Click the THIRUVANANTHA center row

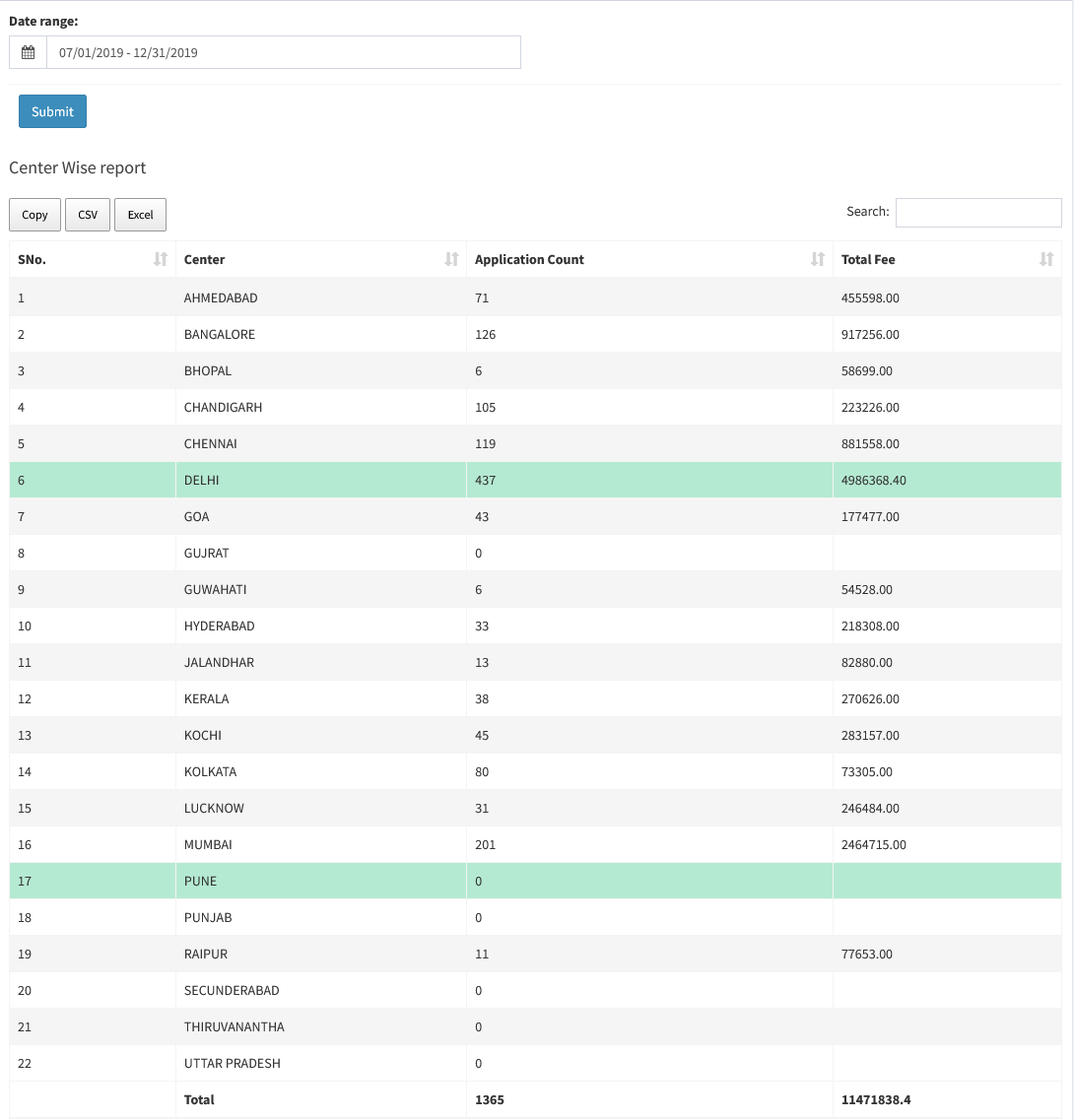pos(535,1026)
